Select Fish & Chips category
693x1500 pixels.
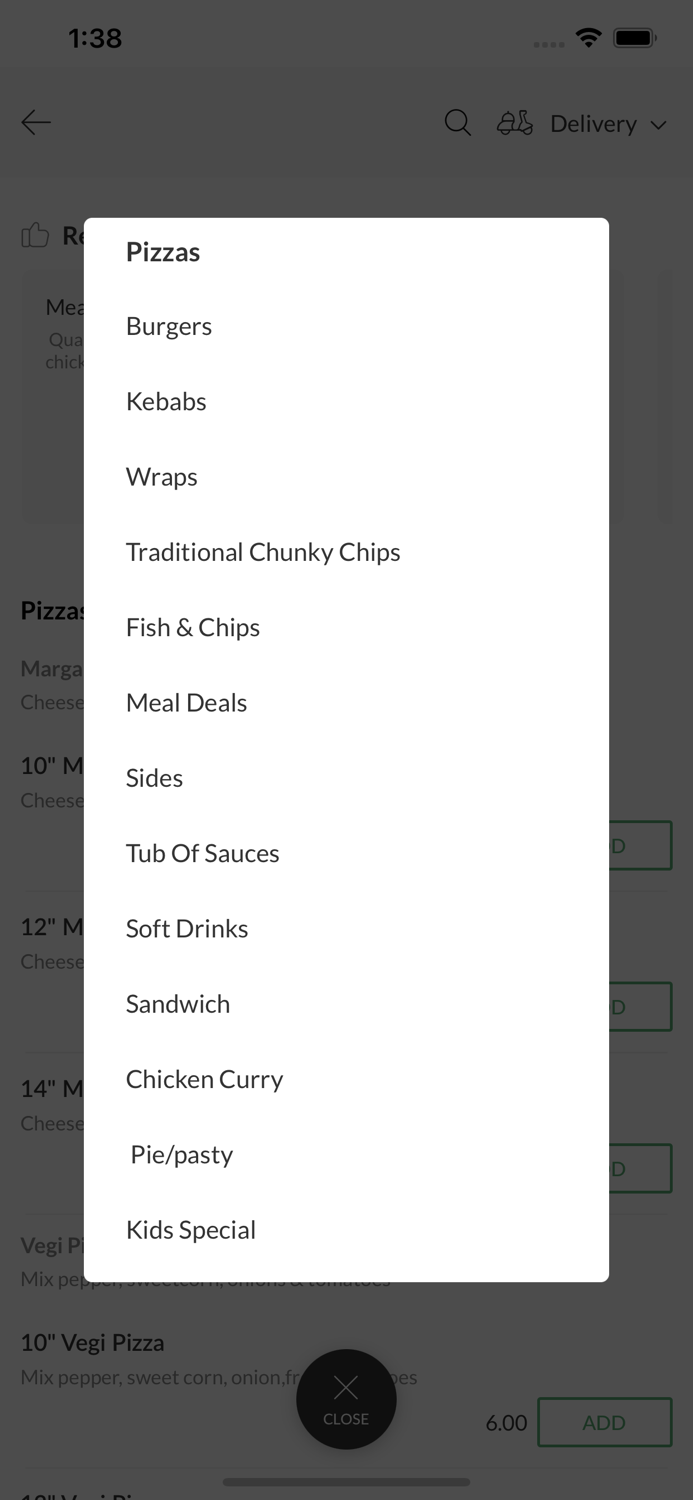(192, 627)
